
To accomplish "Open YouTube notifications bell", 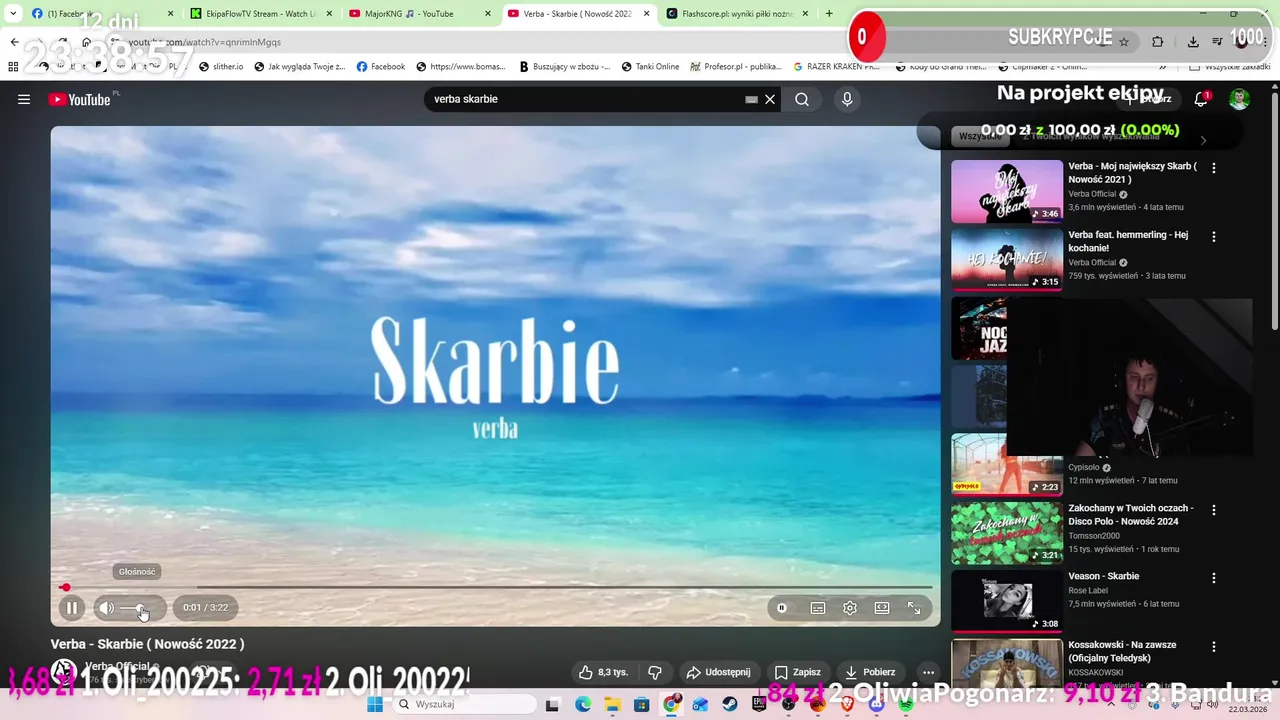I will [x=1201, y=99].
